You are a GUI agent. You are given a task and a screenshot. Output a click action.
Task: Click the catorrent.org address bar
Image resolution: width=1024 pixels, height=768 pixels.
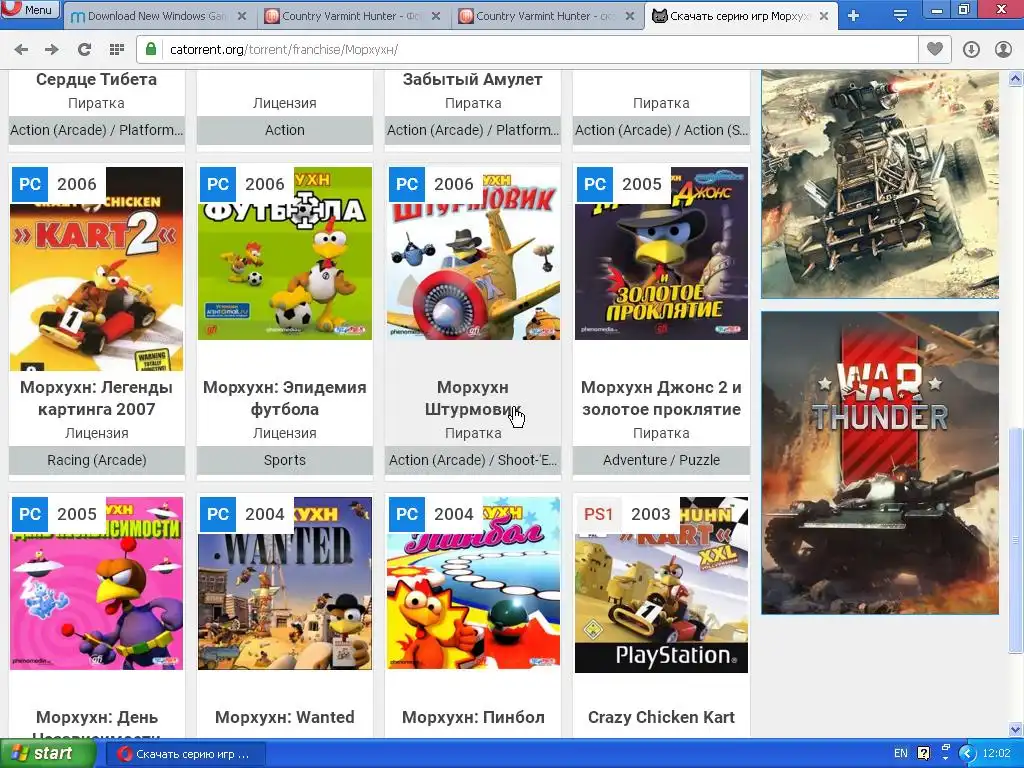(526, 49)
